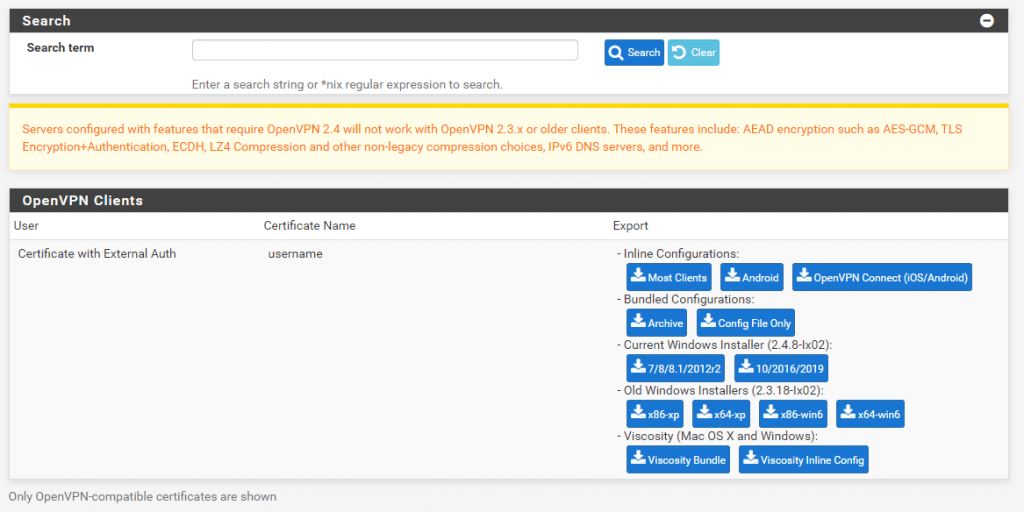This screenshot has height=512, width=1024.
Task: Click into the Search term input field
Action: [385, 50]
